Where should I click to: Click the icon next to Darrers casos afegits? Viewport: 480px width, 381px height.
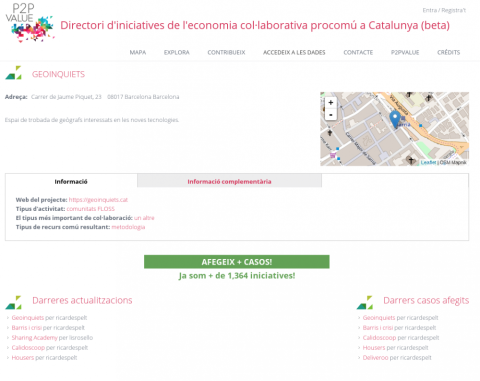365,302
